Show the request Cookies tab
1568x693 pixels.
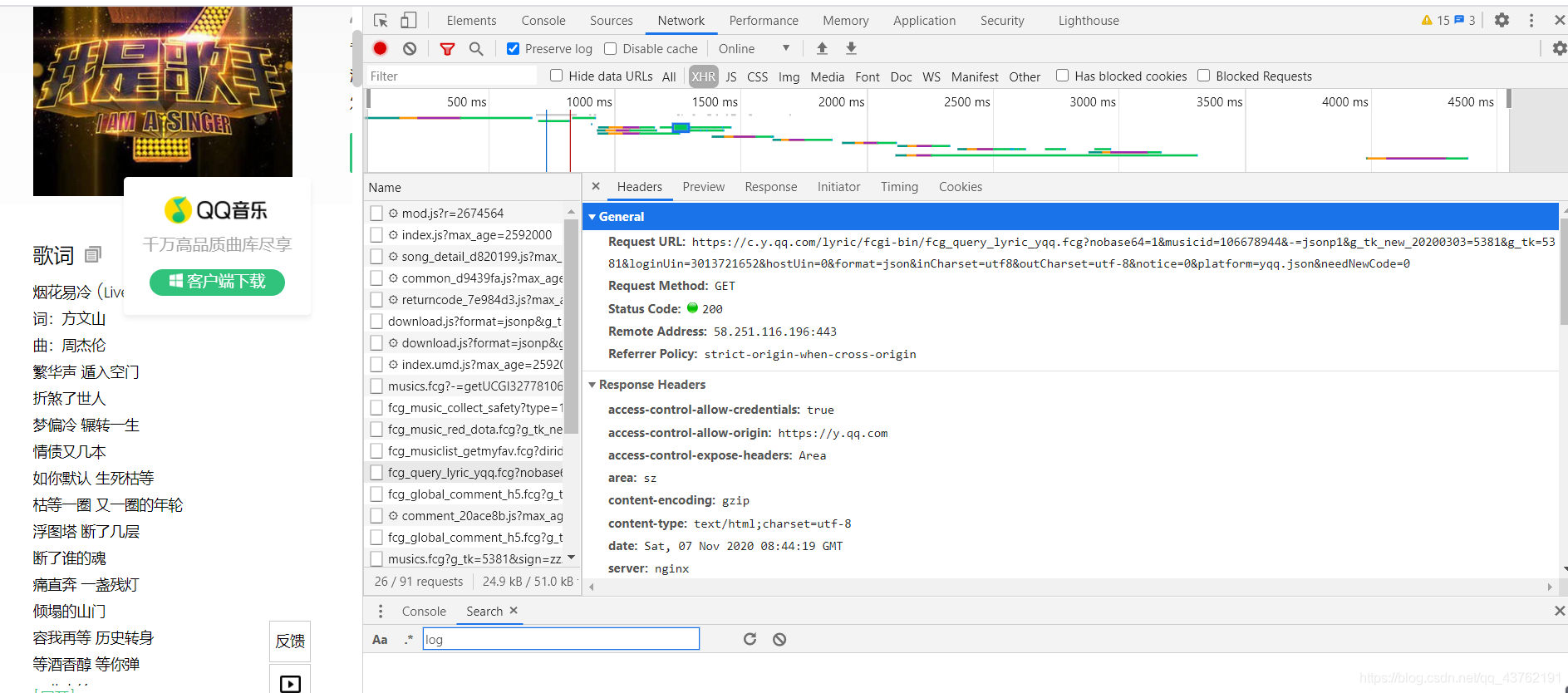pyautogui.click(x=961, y=187)
